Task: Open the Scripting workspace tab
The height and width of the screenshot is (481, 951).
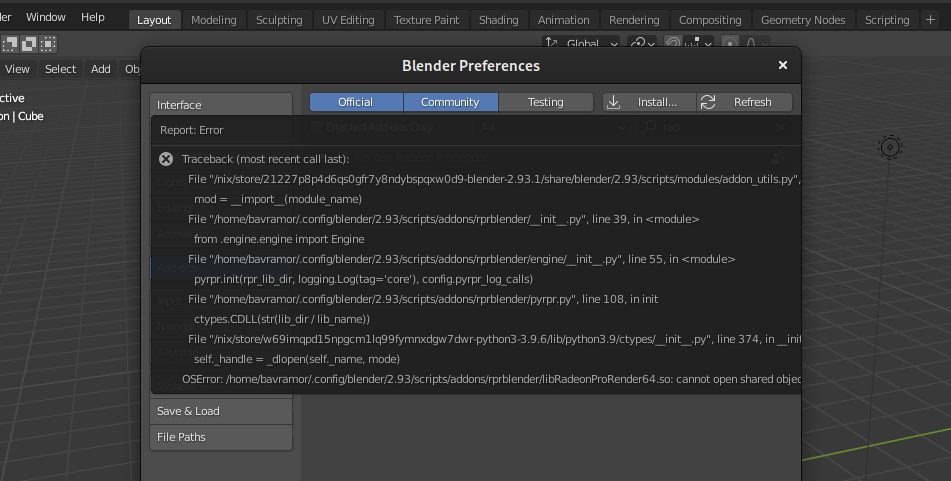Action: pyautogui.click(x=887, y=20)
